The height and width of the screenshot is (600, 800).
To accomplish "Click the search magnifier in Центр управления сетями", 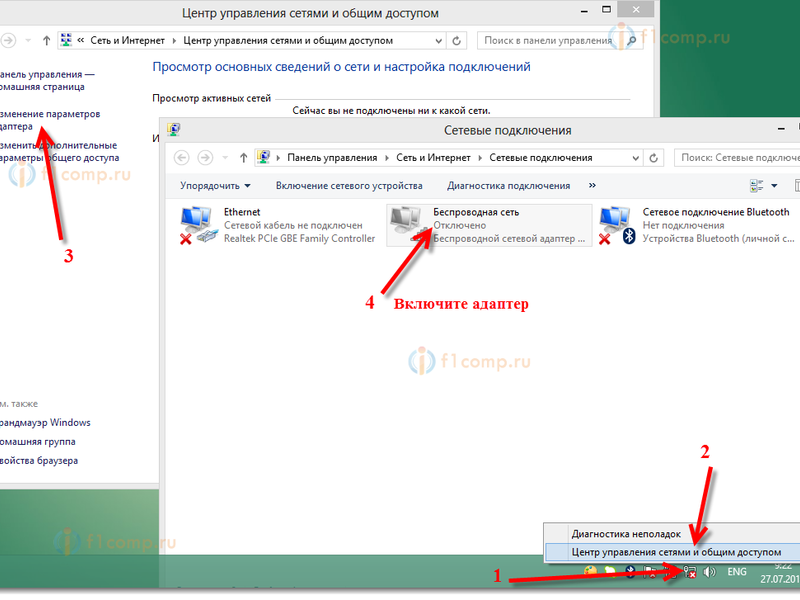I will tap(632, 40).
